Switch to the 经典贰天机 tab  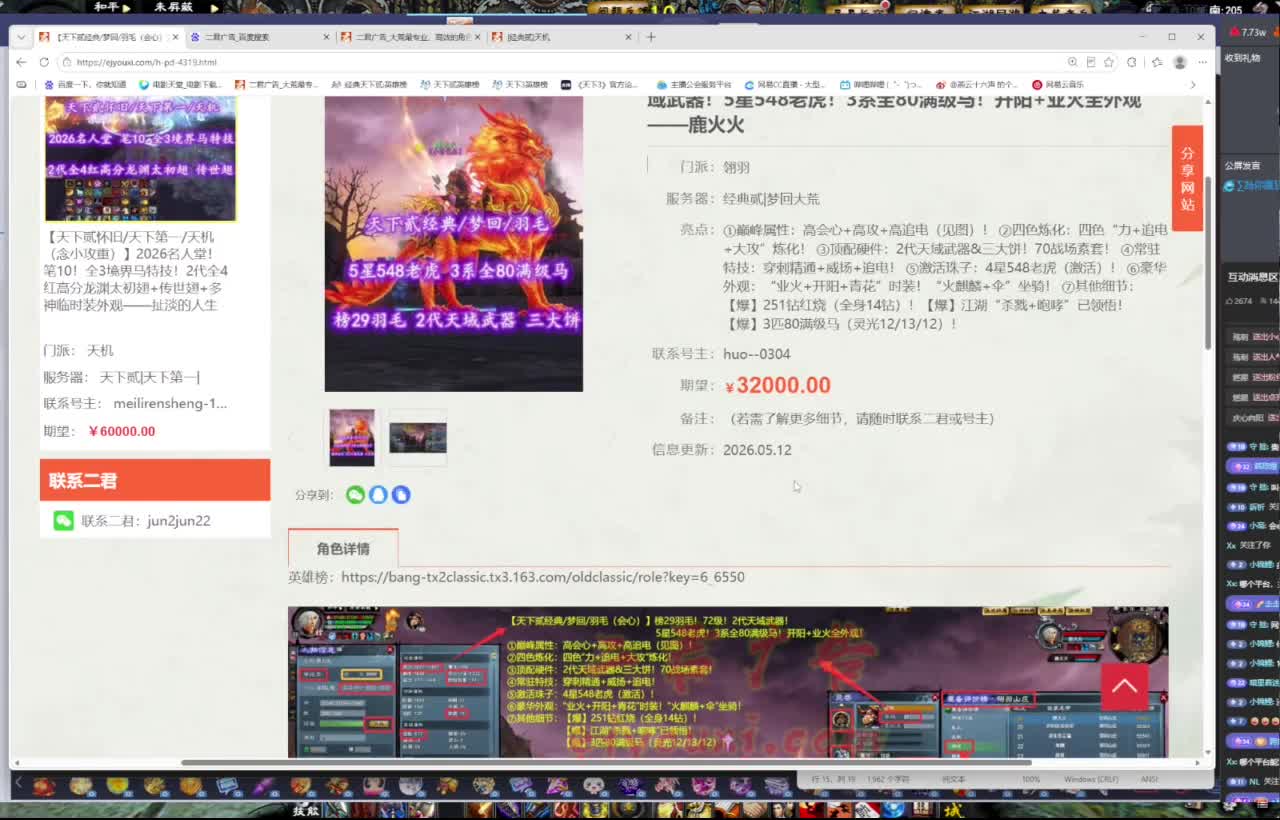[x=562, y=37]
